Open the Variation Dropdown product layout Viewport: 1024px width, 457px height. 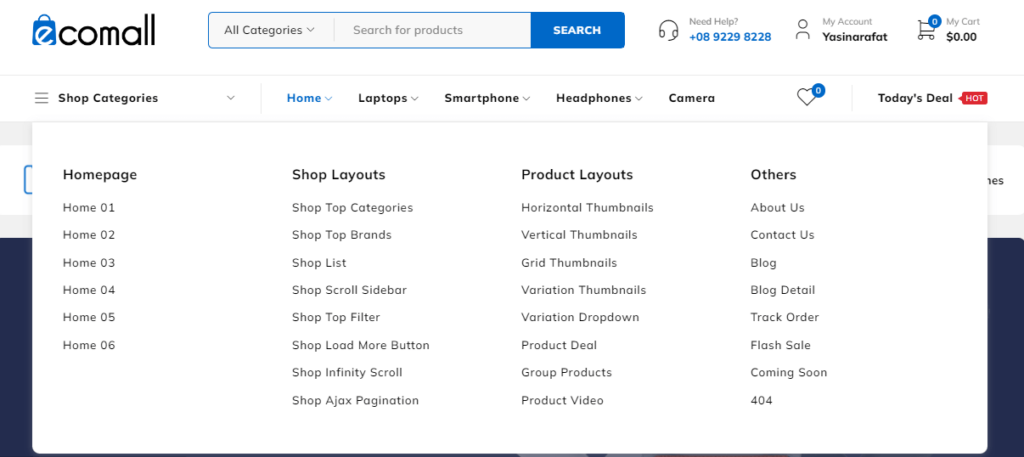(580, 317)
